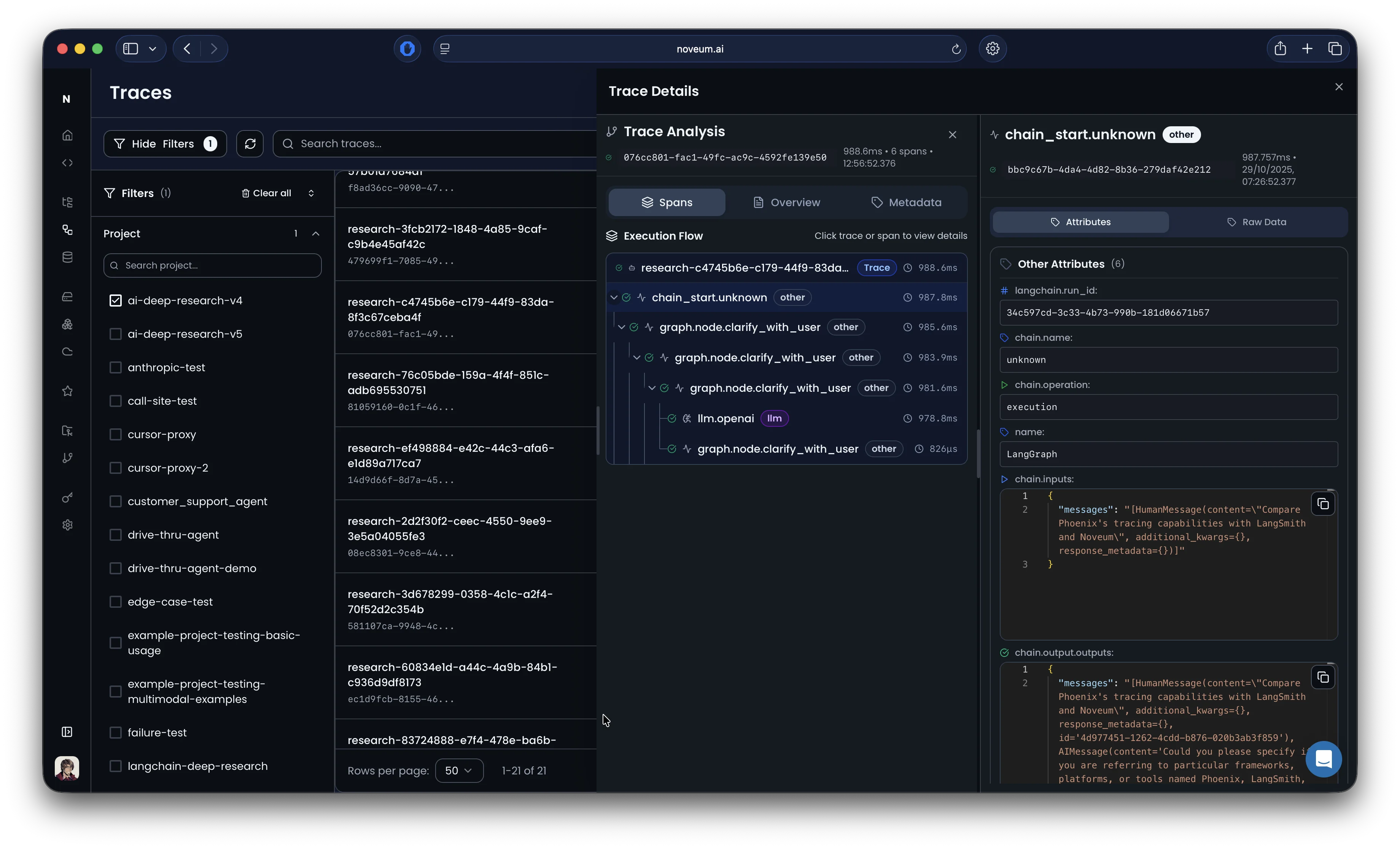Open the chat support bubble

(1323, 758)
